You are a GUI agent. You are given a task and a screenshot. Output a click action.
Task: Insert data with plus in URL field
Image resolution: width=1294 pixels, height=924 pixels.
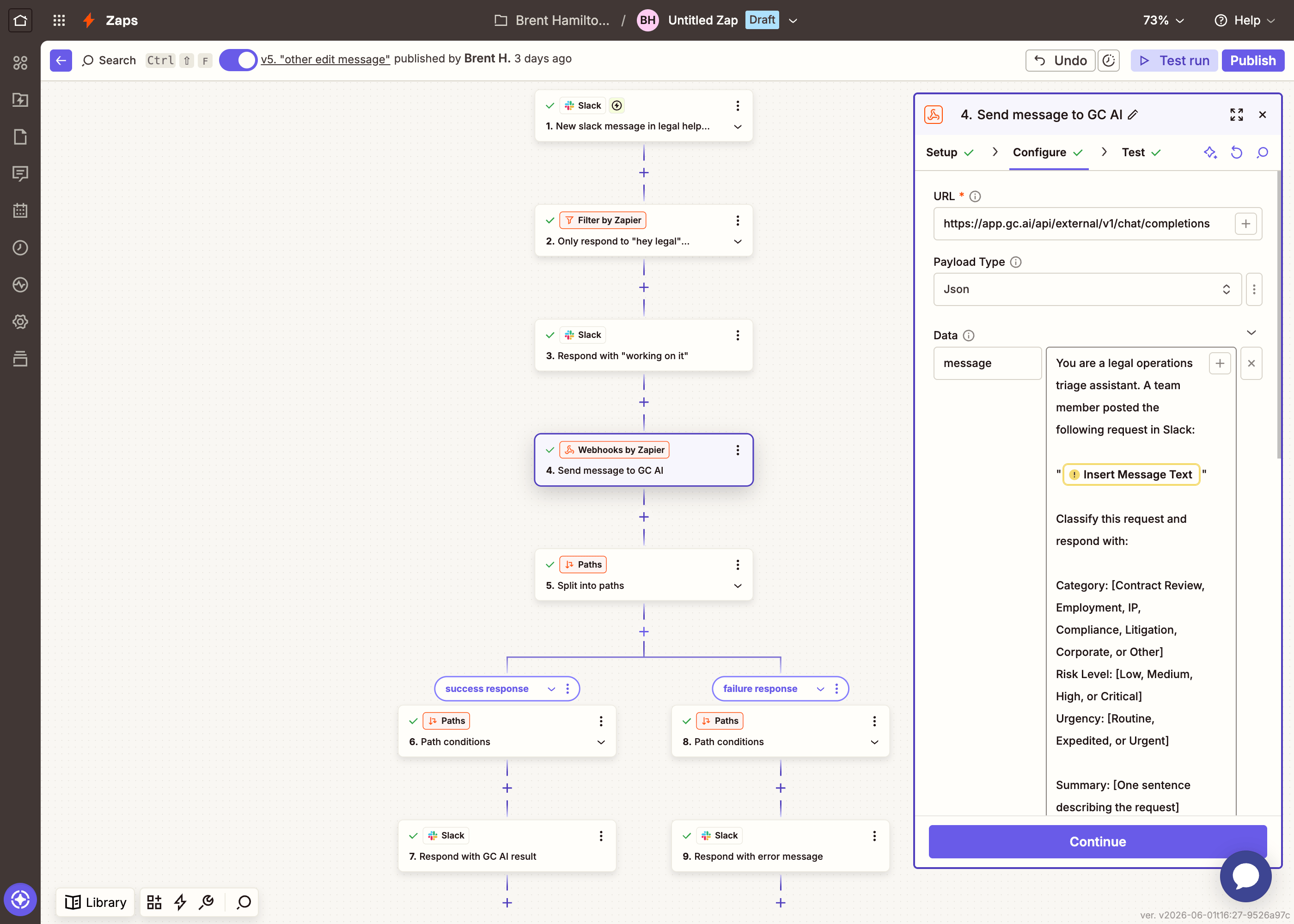click(1245, 224)
